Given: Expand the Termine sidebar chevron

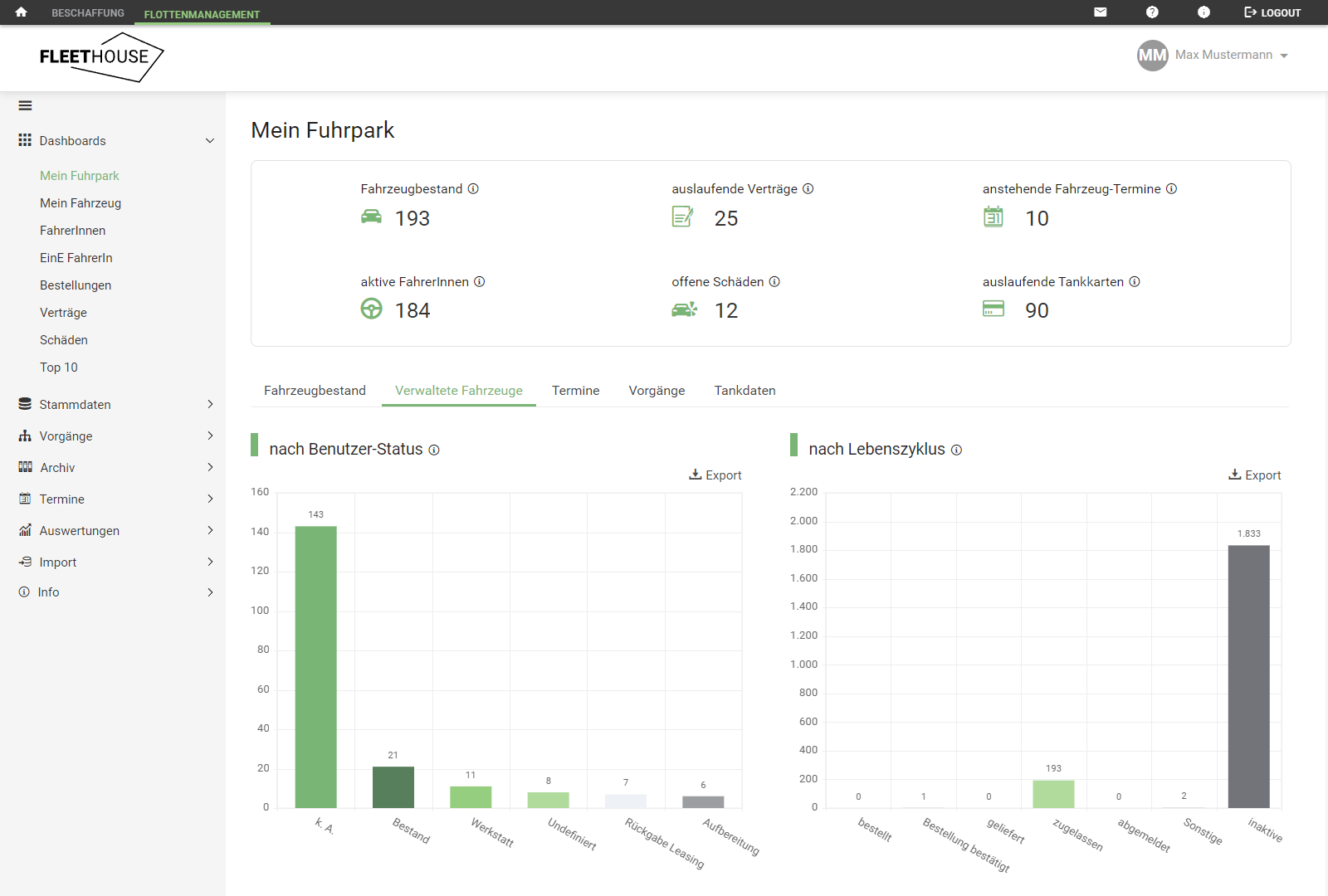Looking at the screenshot, I should point(210,499).
